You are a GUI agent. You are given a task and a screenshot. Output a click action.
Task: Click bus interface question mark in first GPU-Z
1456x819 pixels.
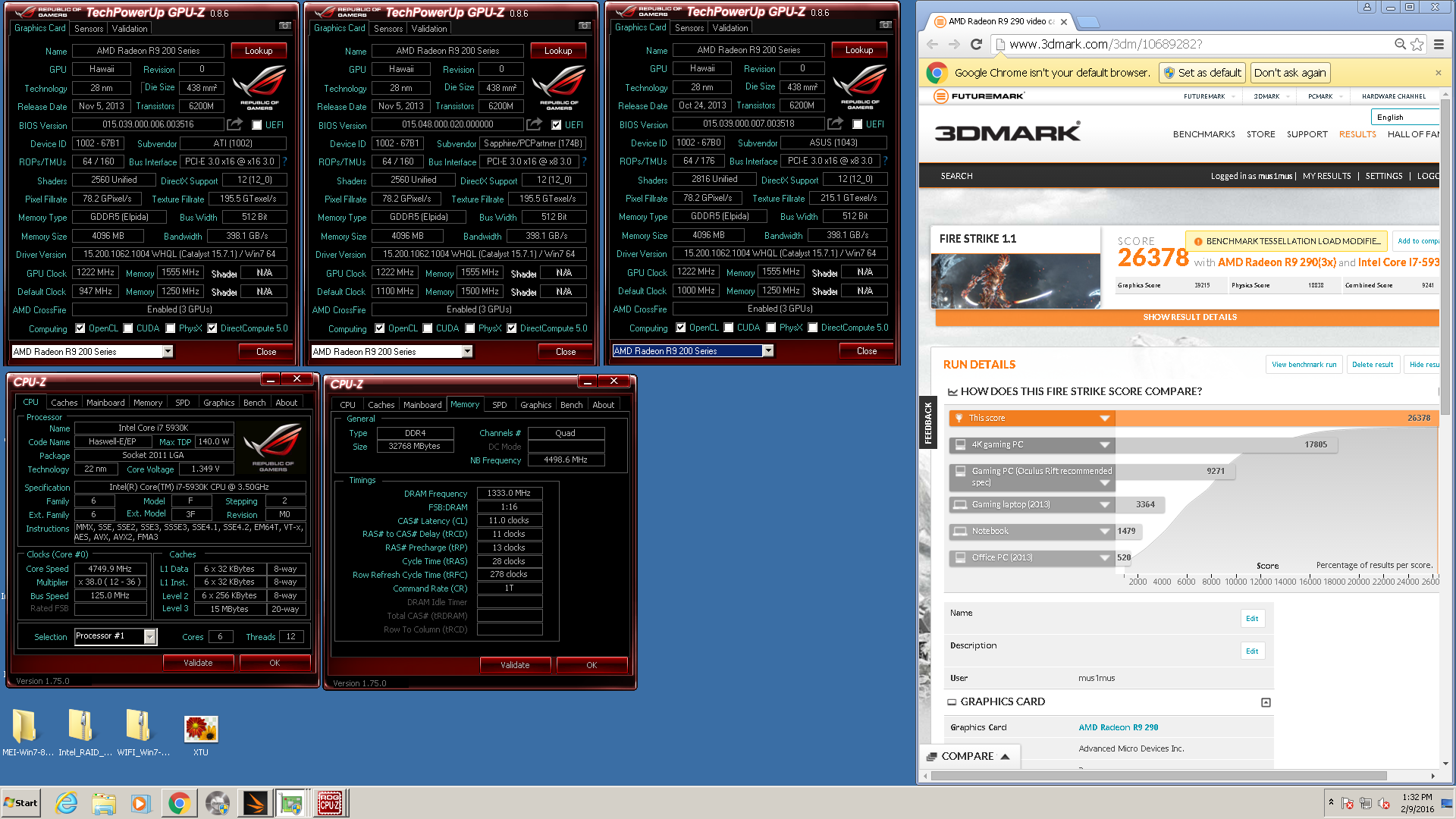(x=285, y=162)
